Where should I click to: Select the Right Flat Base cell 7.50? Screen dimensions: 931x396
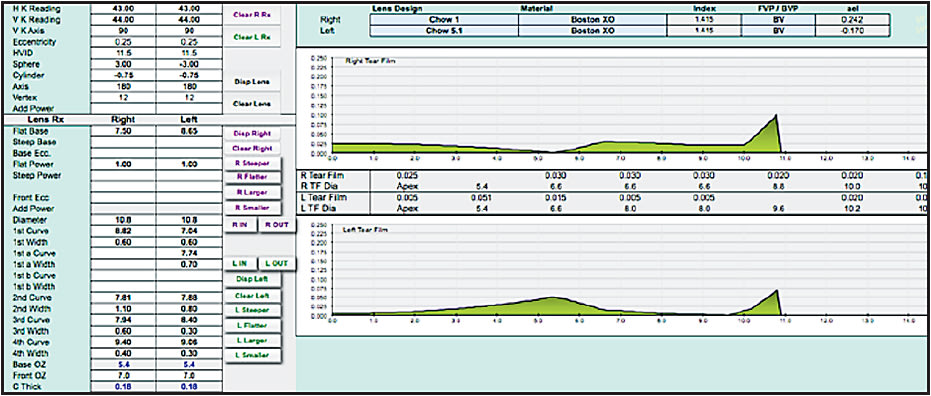[x=123, y=131]
